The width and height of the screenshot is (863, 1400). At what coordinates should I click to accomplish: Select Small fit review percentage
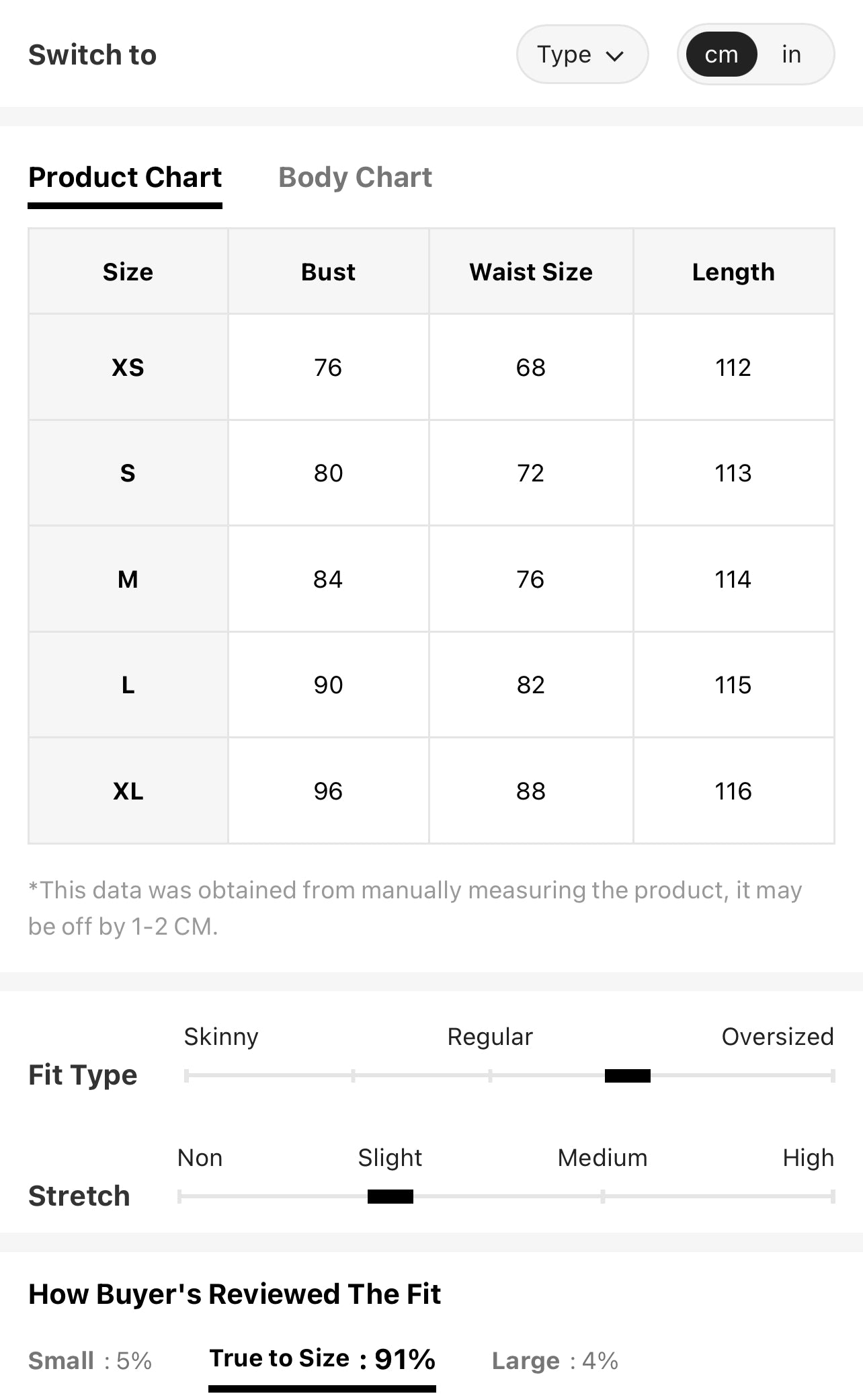point(90,1361)
